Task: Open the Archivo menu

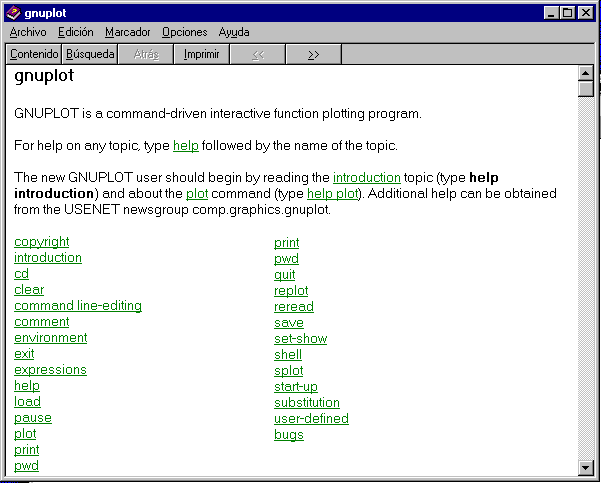Action: [x=28, y=32]
